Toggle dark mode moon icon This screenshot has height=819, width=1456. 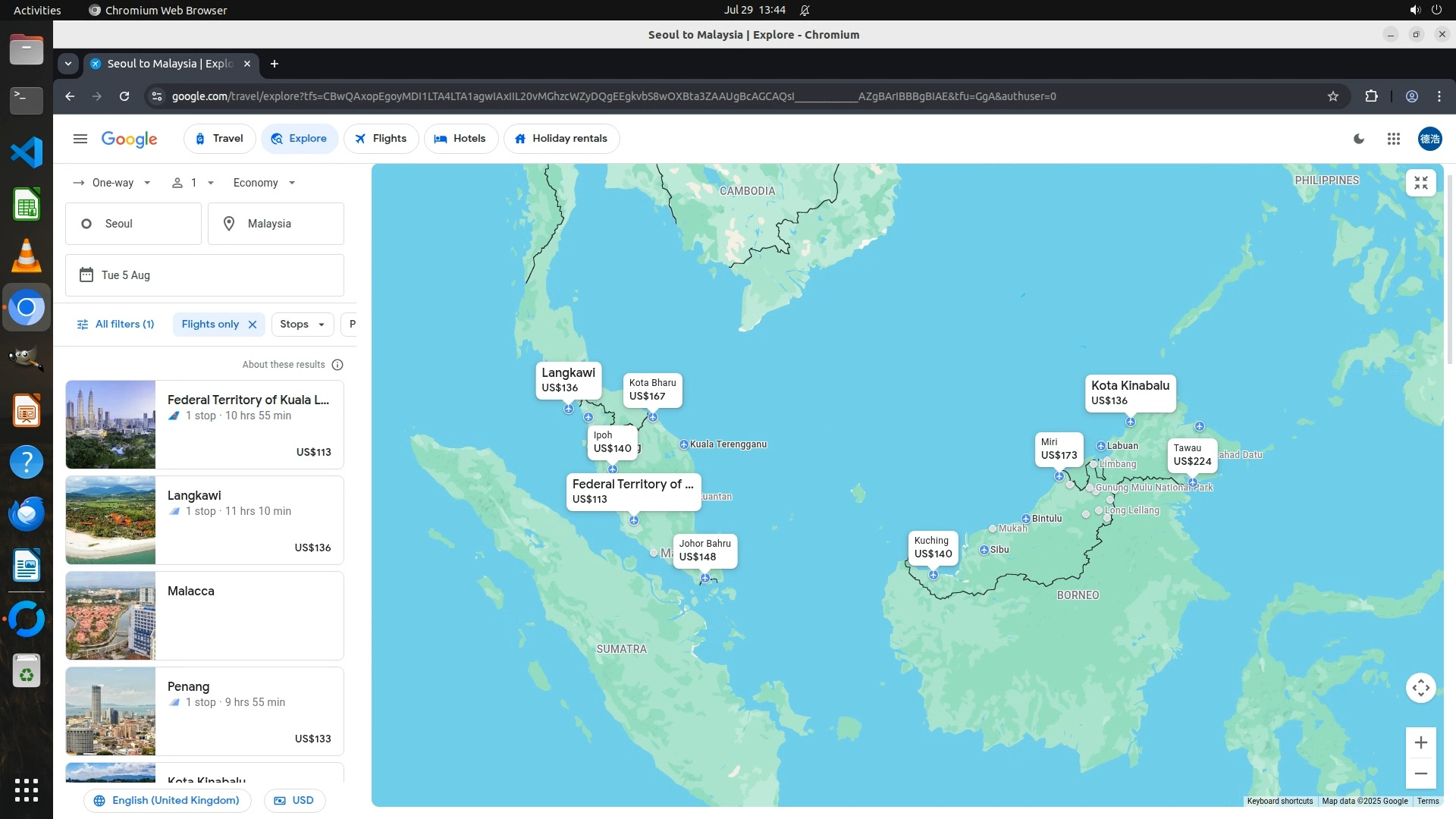[x=1359, y=139]
